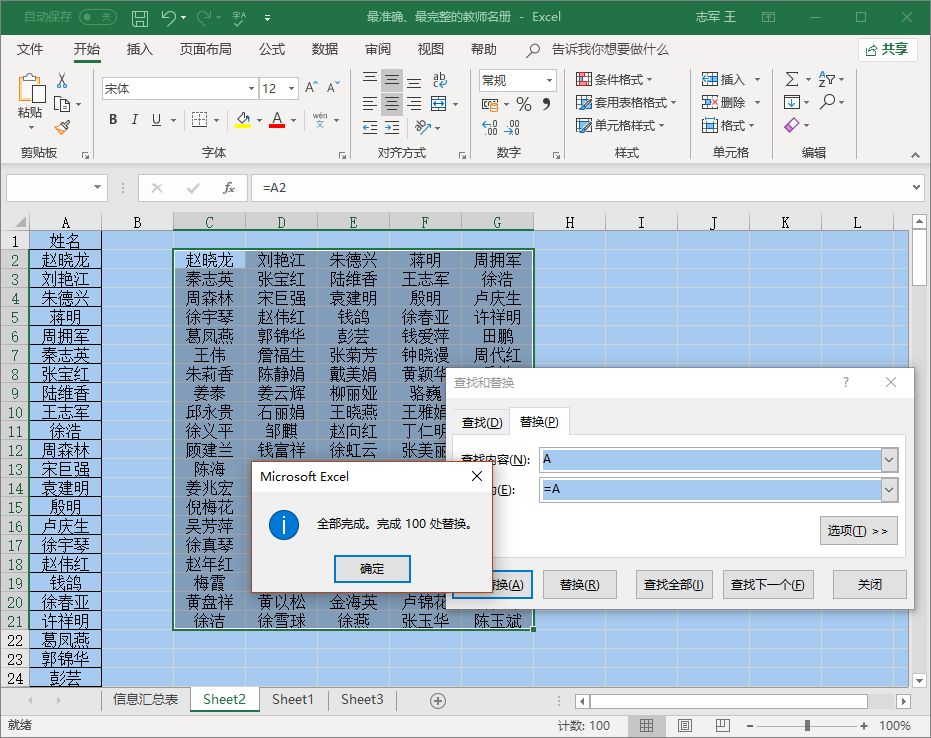
Task: Toggle Italic formatting
Action: coord(135,119)
